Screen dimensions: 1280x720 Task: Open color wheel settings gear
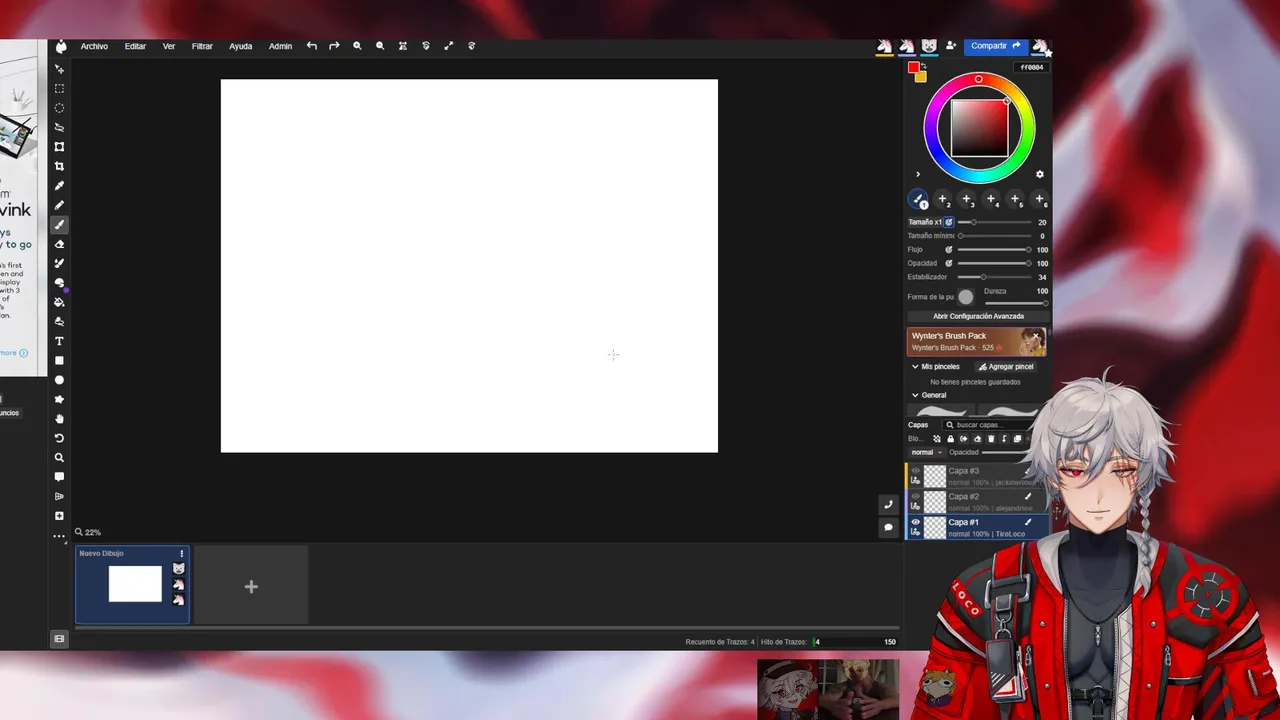[x=1039, y=174]
